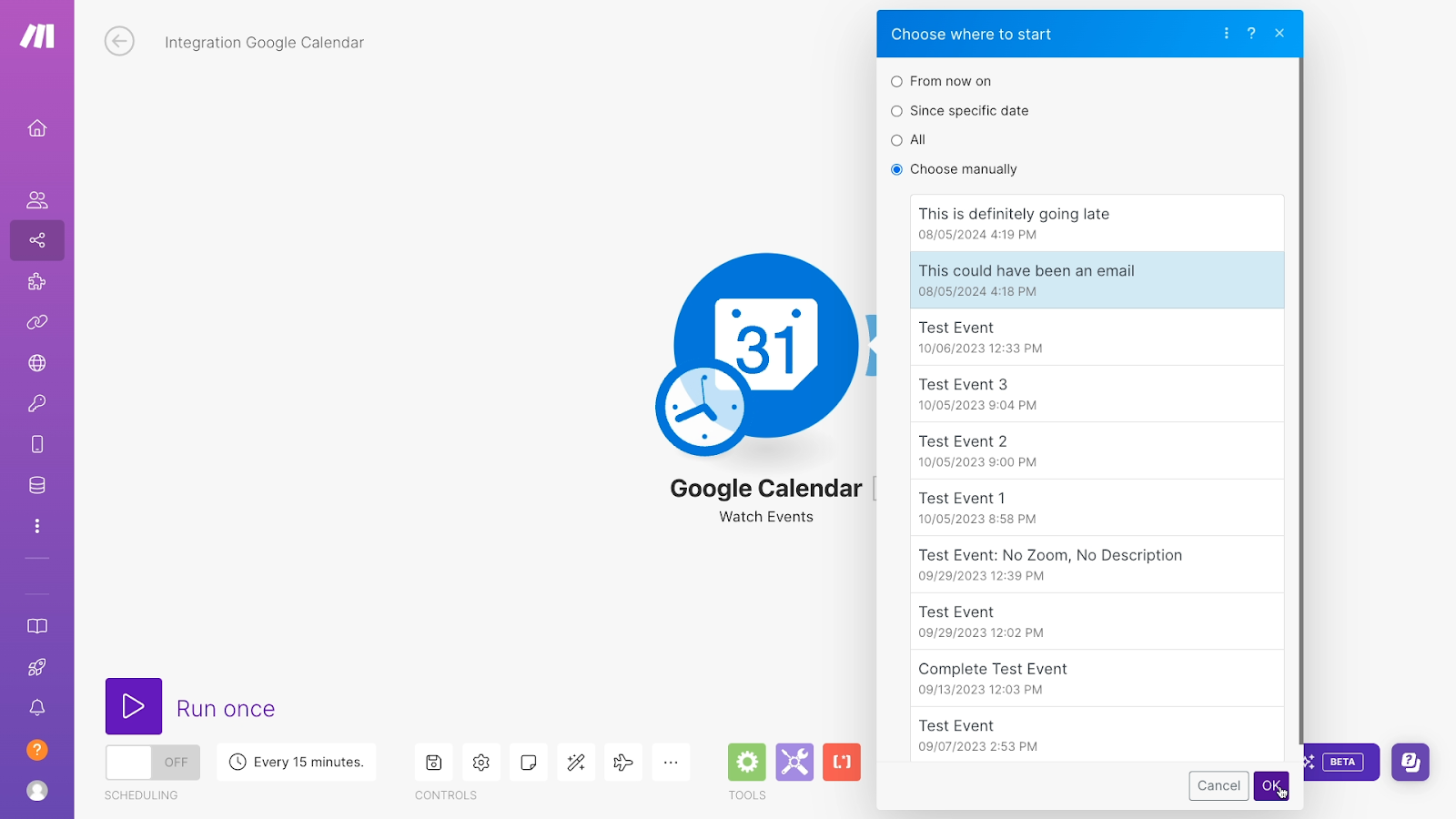The image size is (1456, 819).
Task: Click the Auto-align magic wand icon
Action: click(x=576, y=763)
